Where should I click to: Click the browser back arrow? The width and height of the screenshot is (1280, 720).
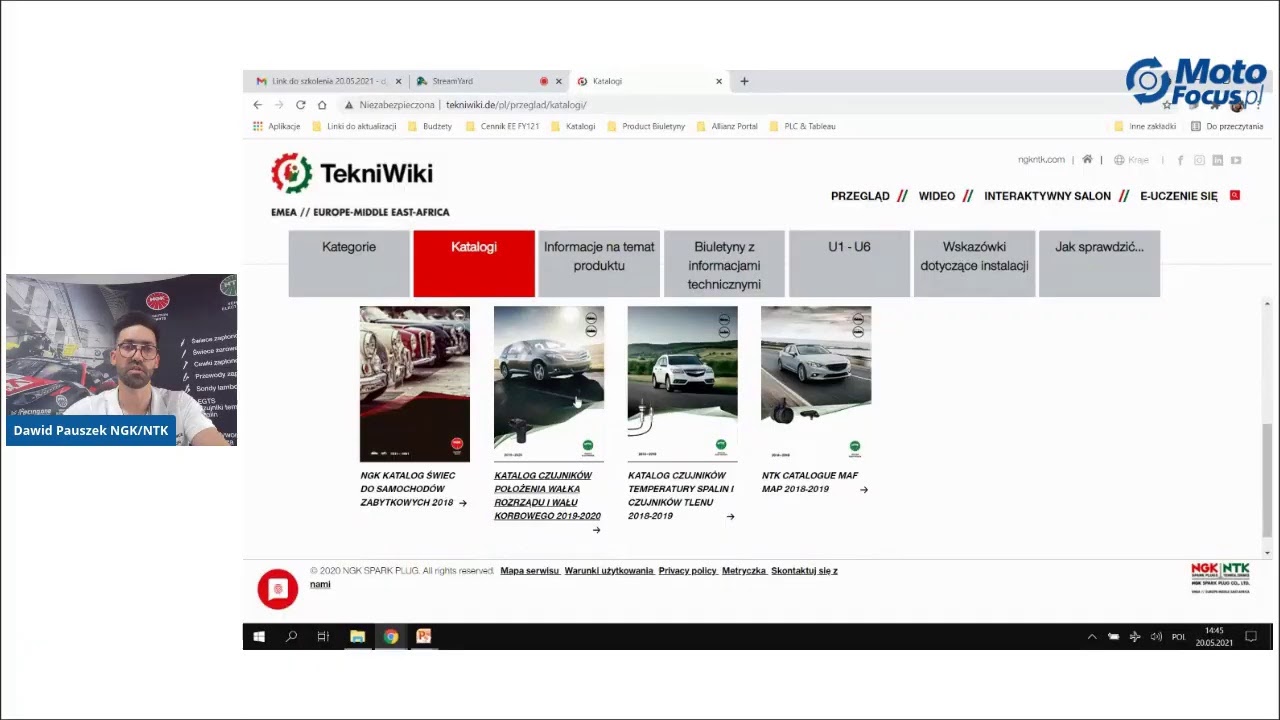click(x=258, y=104)
